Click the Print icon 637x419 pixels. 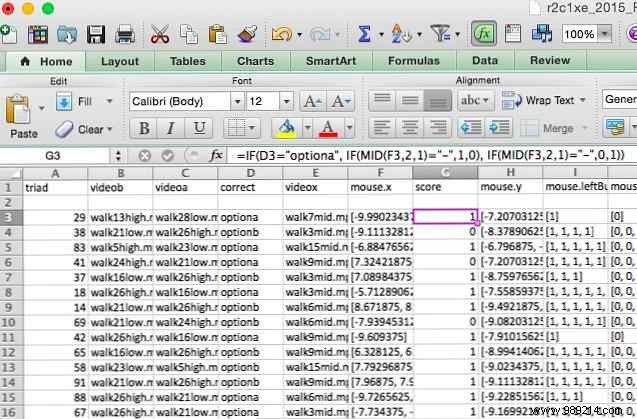125,34
